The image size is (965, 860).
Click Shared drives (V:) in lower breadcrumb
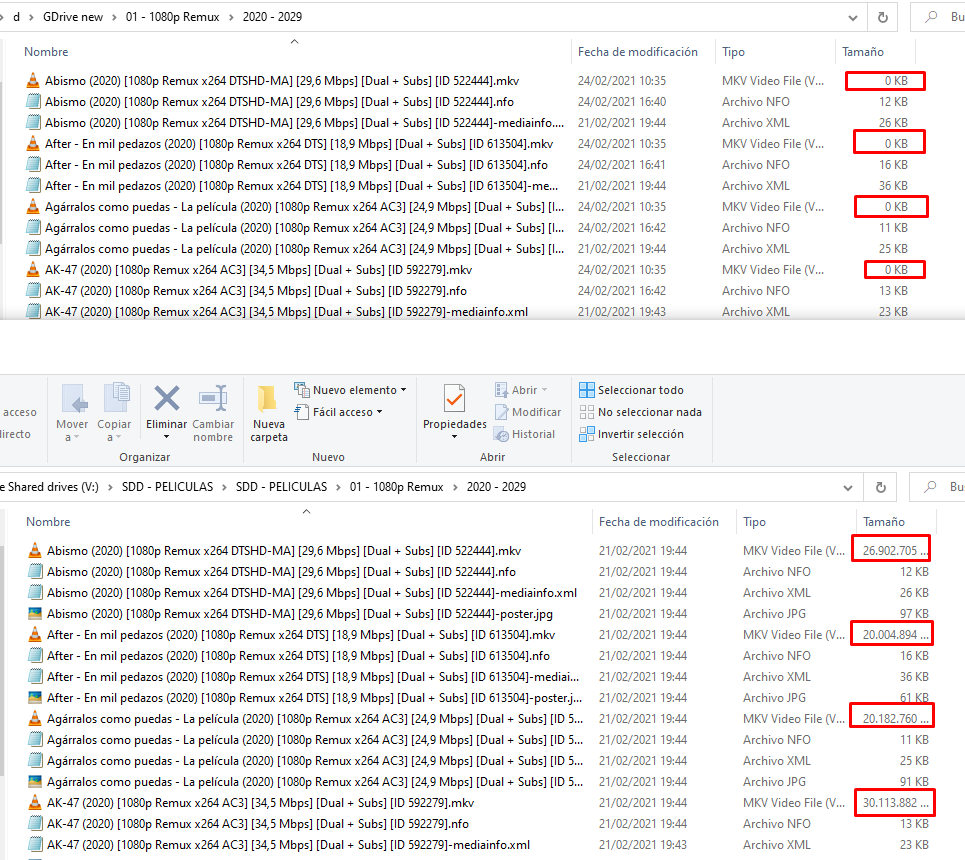pyautogui.click(x=53, y=487)
